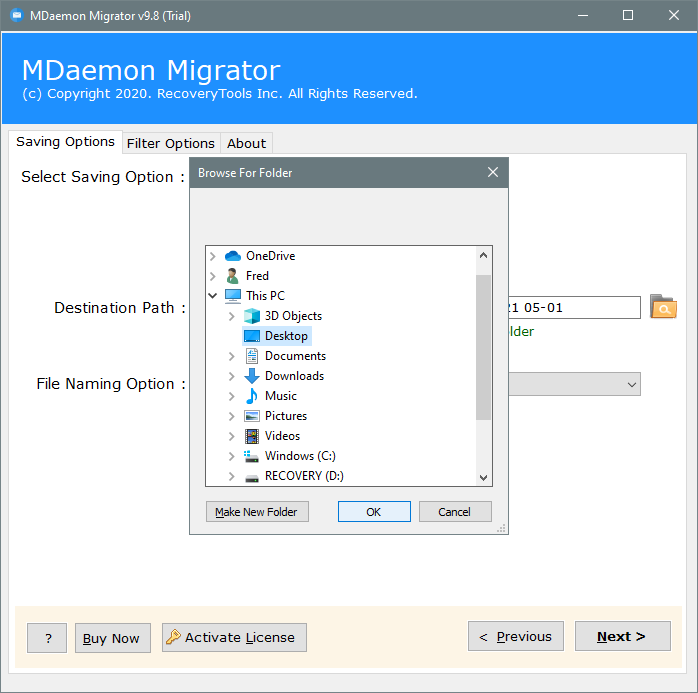Image resolution: width=698 pixels, height=693 pixels.
Task: Cancel the Browse For Folder dialog
Action: coord(455,512)
